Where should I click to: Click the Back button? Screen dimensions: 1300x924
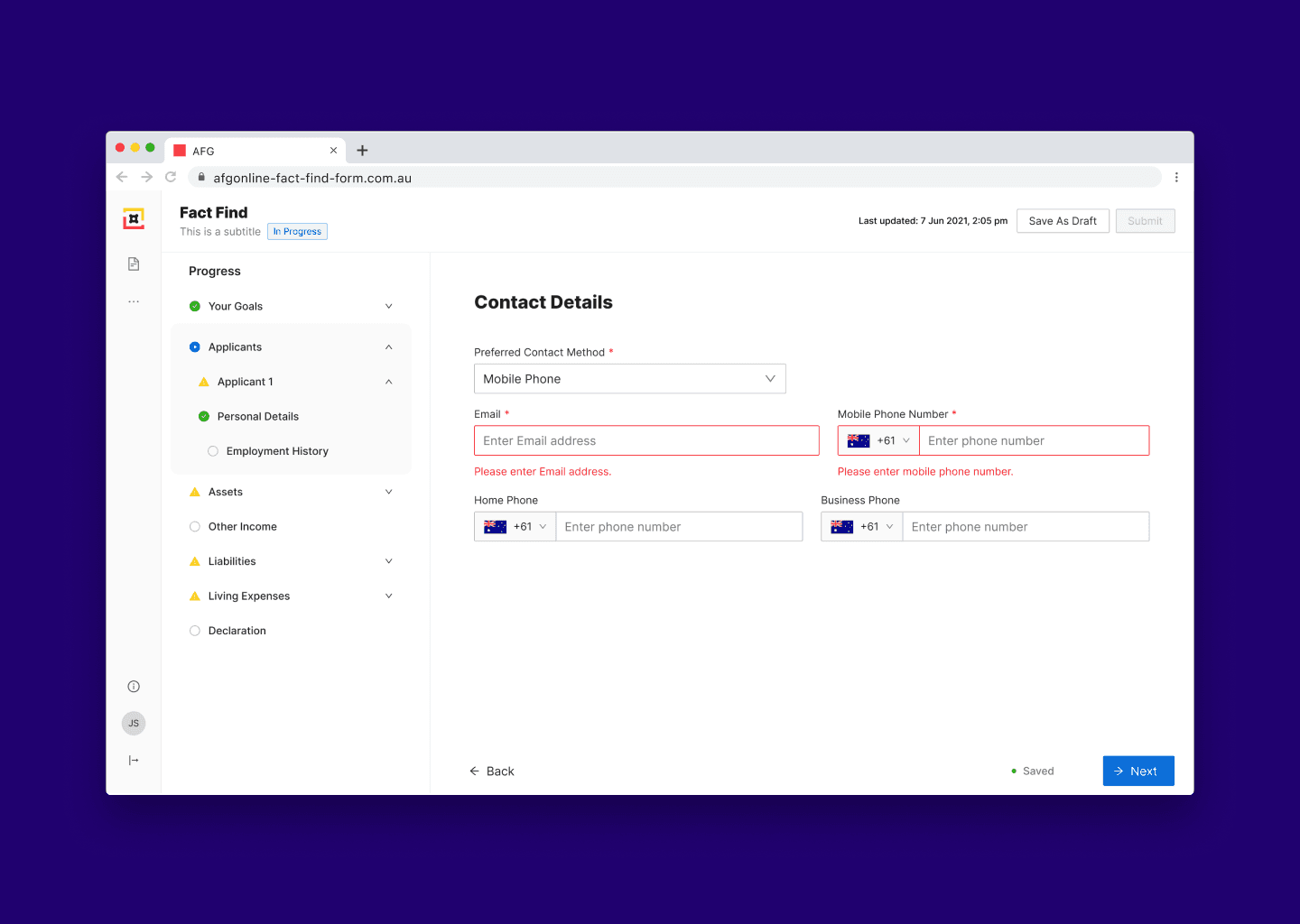492,772
